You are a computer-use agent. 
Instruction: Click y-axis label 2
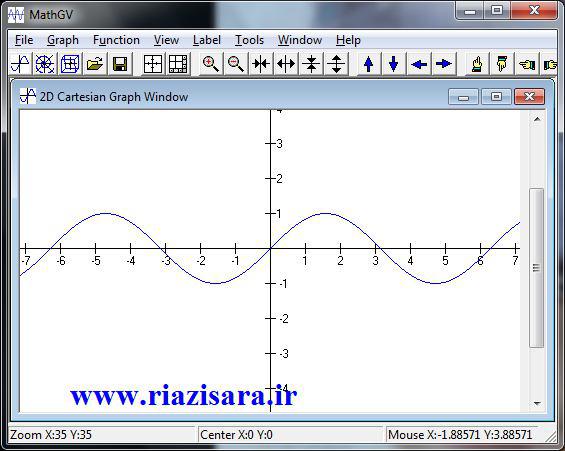tap(279, 179)
